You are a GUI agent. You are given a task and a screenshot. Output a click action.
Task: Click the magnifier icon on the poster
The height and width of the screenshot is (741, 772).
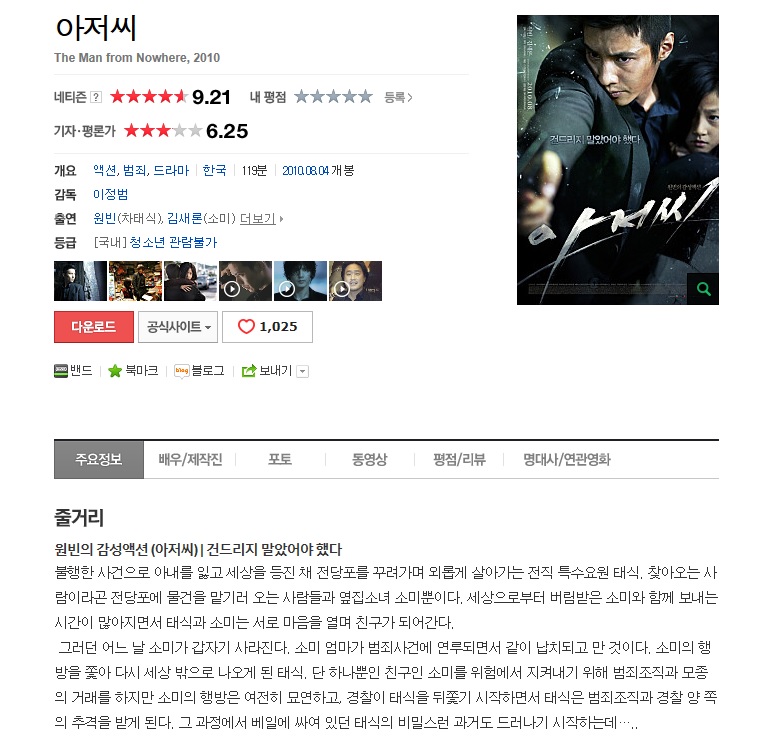tap(703, 289)
